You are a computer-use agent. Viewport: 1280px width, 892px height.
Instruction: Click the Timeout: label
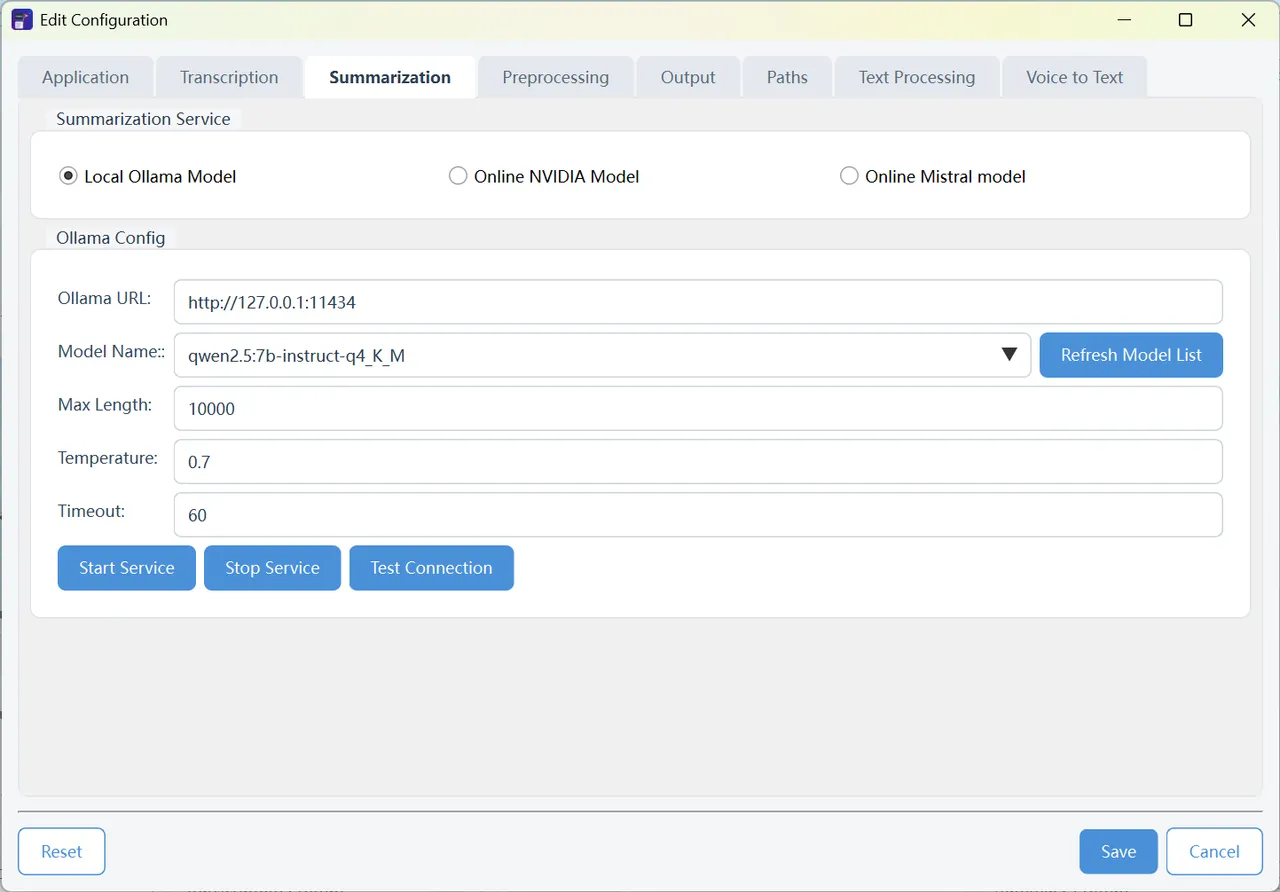91,510
